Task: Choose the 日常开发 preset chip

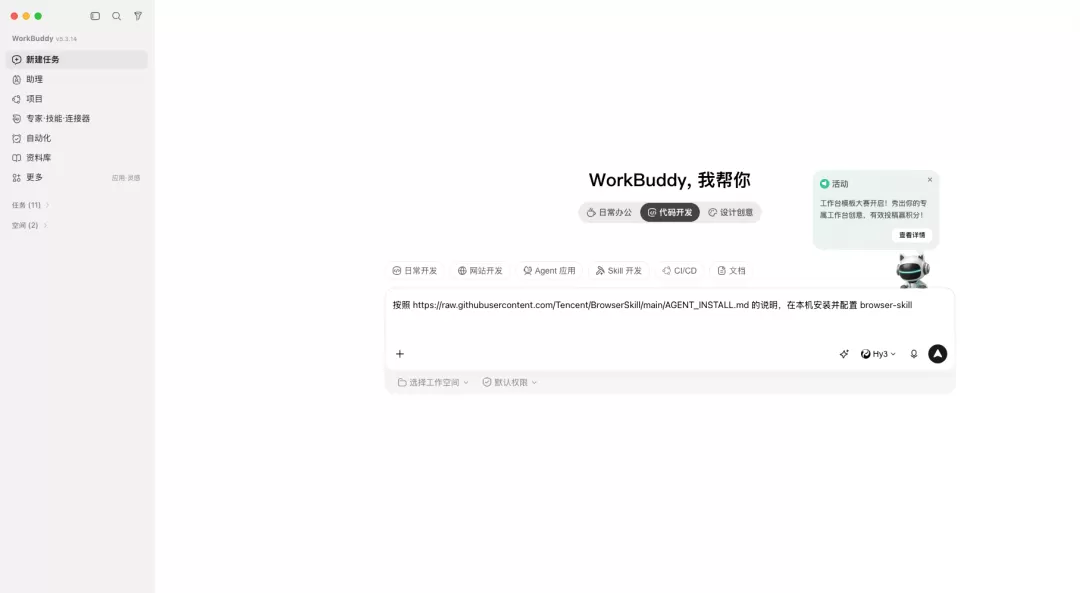Action: tap(415, 271)
